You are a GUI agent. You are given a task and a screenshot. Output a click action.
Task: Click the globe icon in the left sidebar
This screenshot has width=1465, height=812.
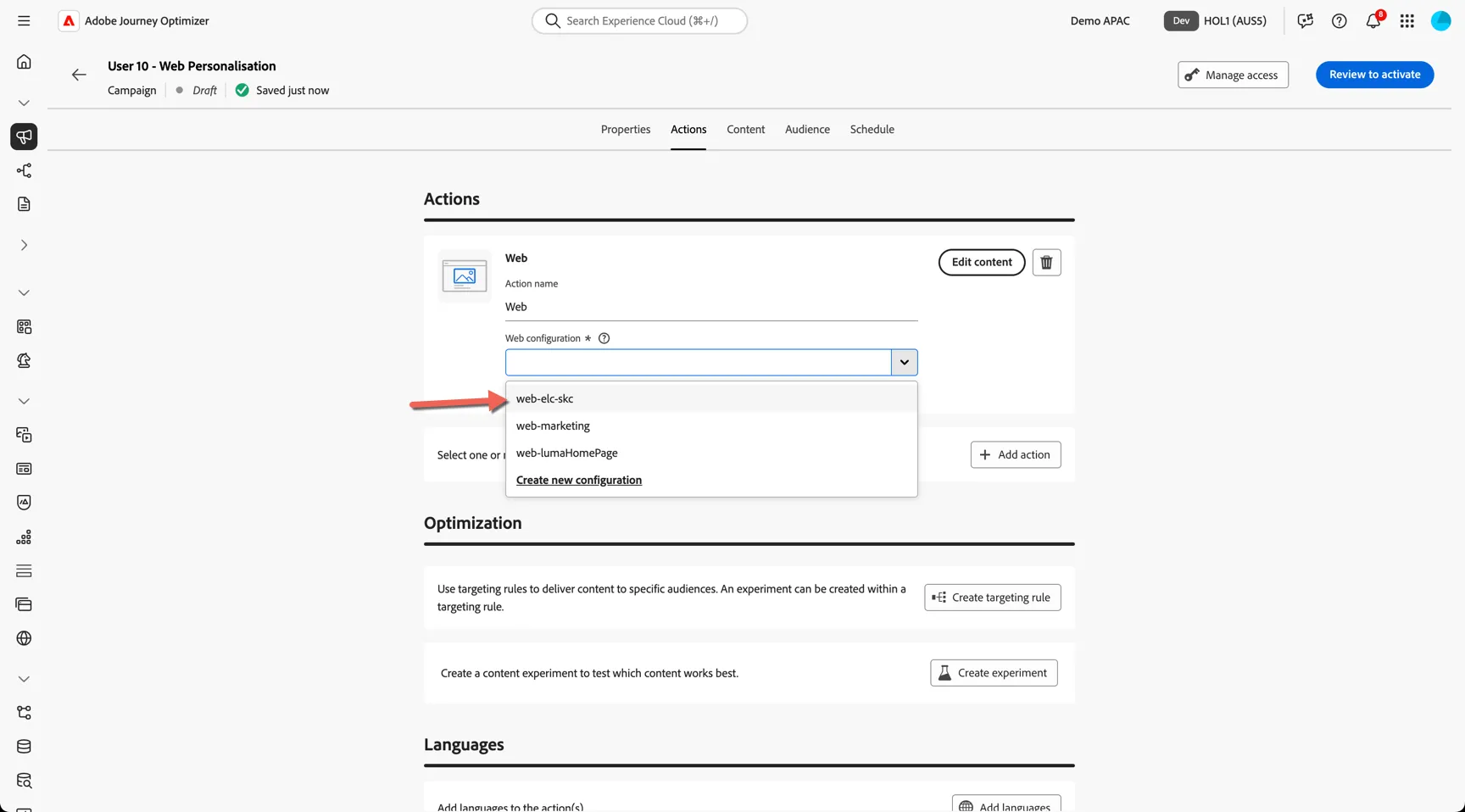[24, 638]
